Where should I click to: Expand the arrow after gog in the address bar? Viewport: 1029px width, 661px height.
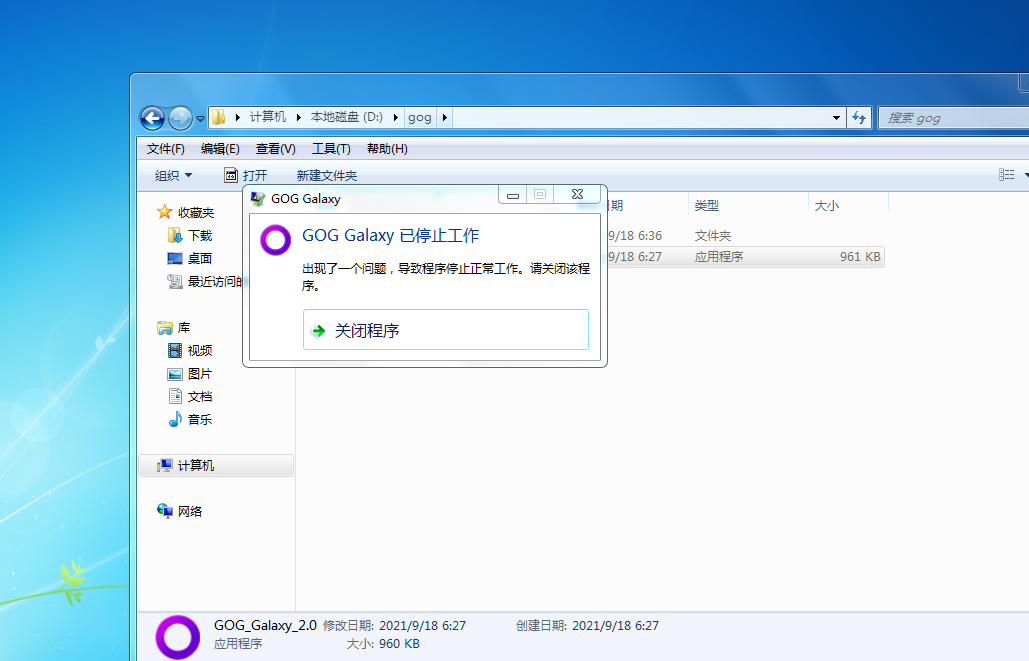pyautogui.click(x=445, y=117)
